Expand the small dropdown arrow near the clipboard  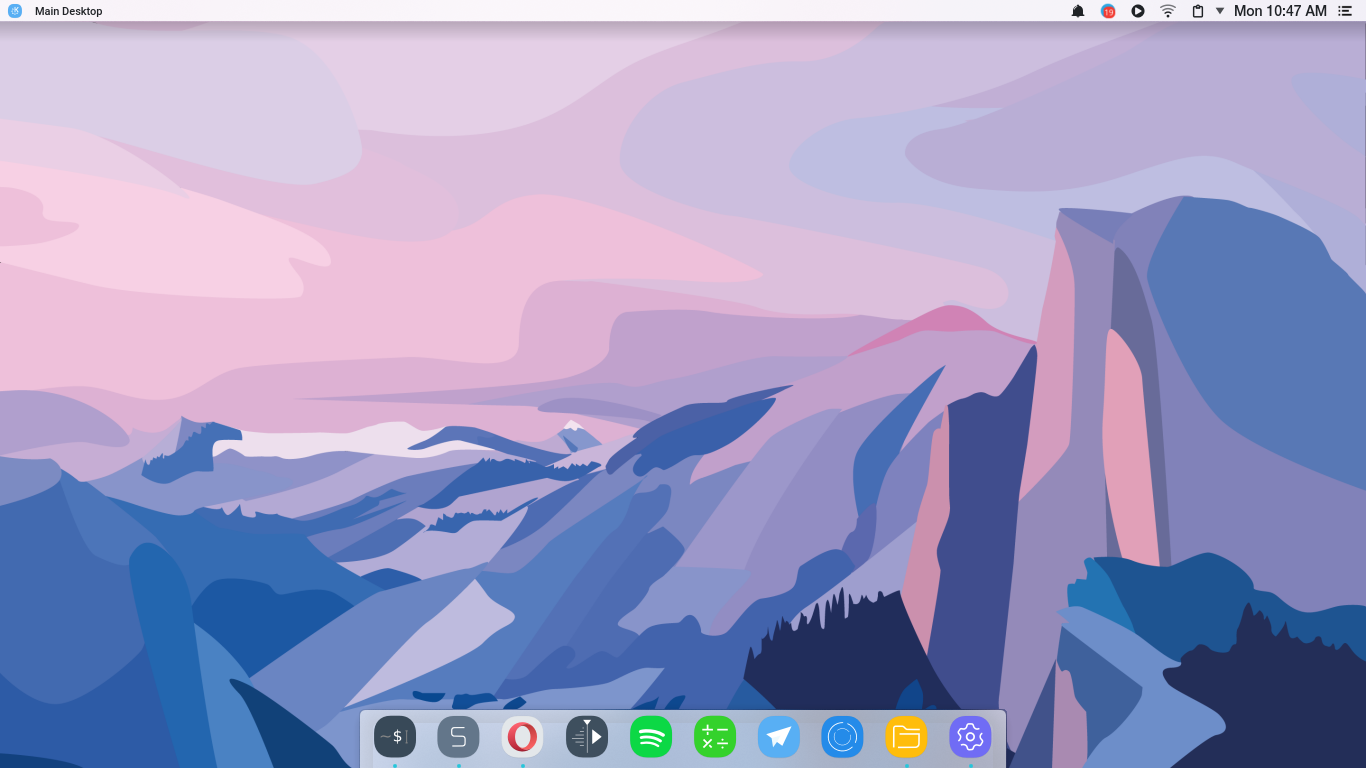coord(1218,11)
